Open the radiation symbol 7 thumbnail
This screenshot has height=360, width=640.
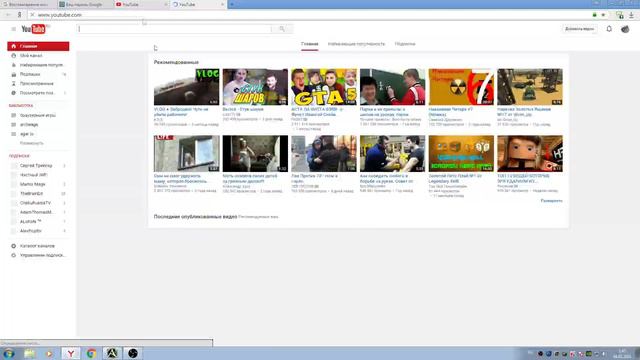(461, 87)
